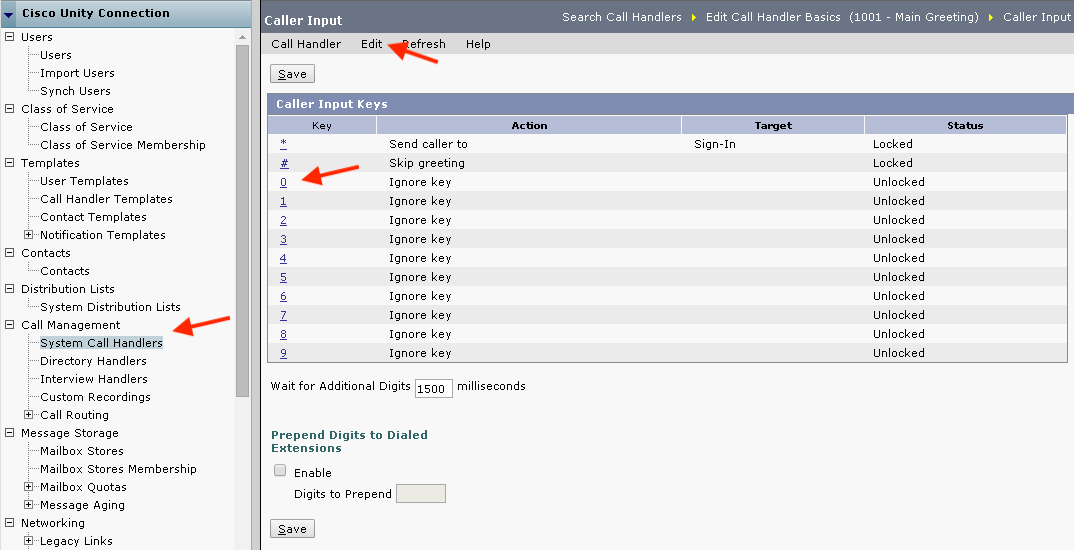Select Synch Users in the tree
The image size is (1074, 550).
(75, 90)
